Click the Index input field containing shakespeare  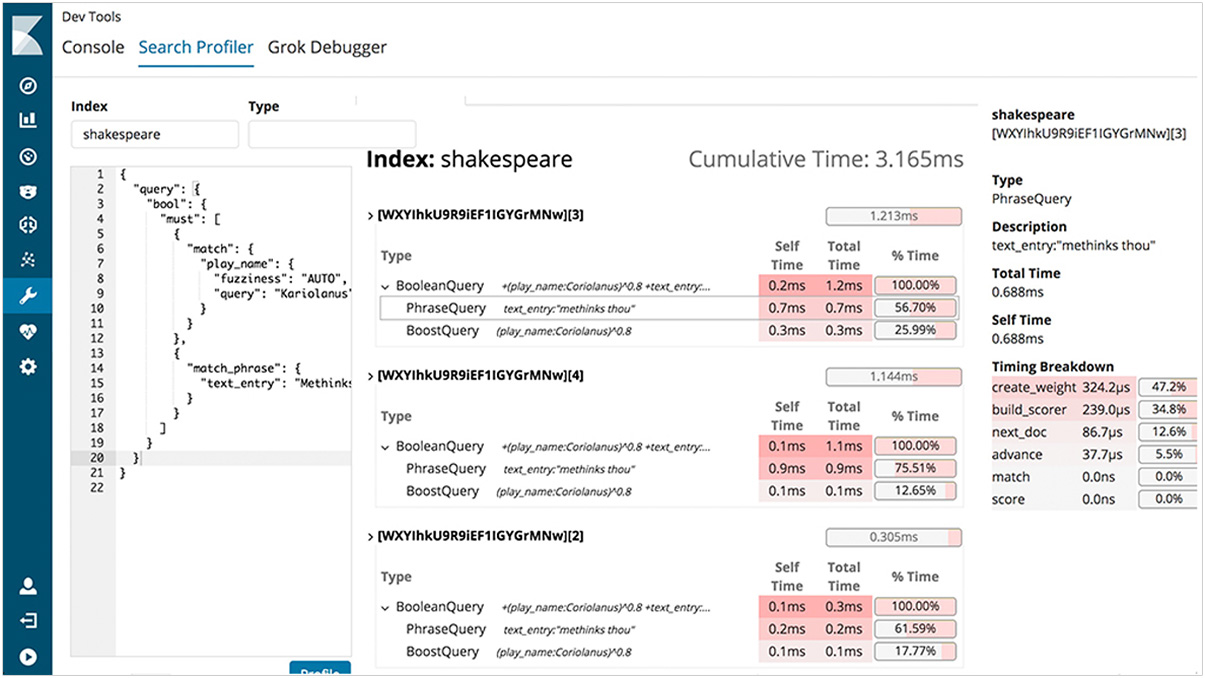pos(155,134)
